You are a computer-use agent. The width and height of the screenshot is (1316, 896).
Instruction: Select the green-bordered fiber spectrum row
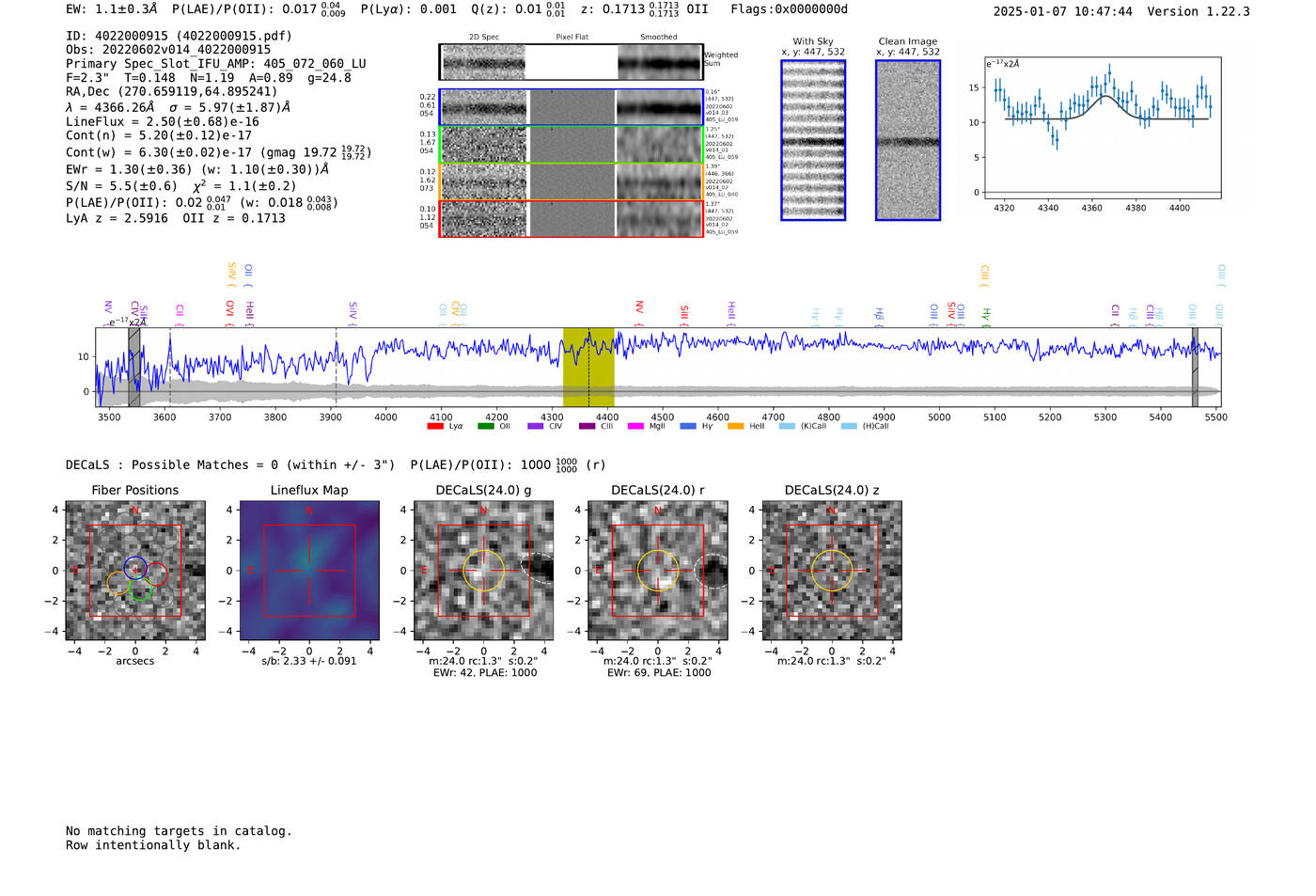[x=572, y=145]
